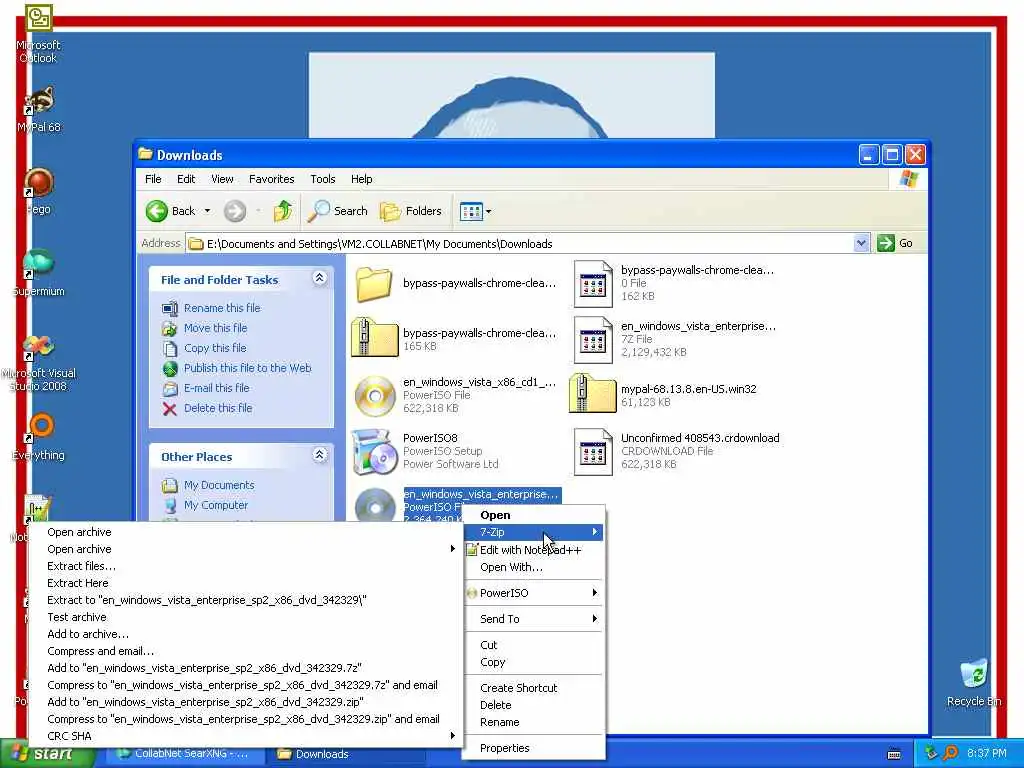1024x768 pixels.
Task: Select the 165 KB bypass-paywalls zip archive
Action: (x=374, y=338)
